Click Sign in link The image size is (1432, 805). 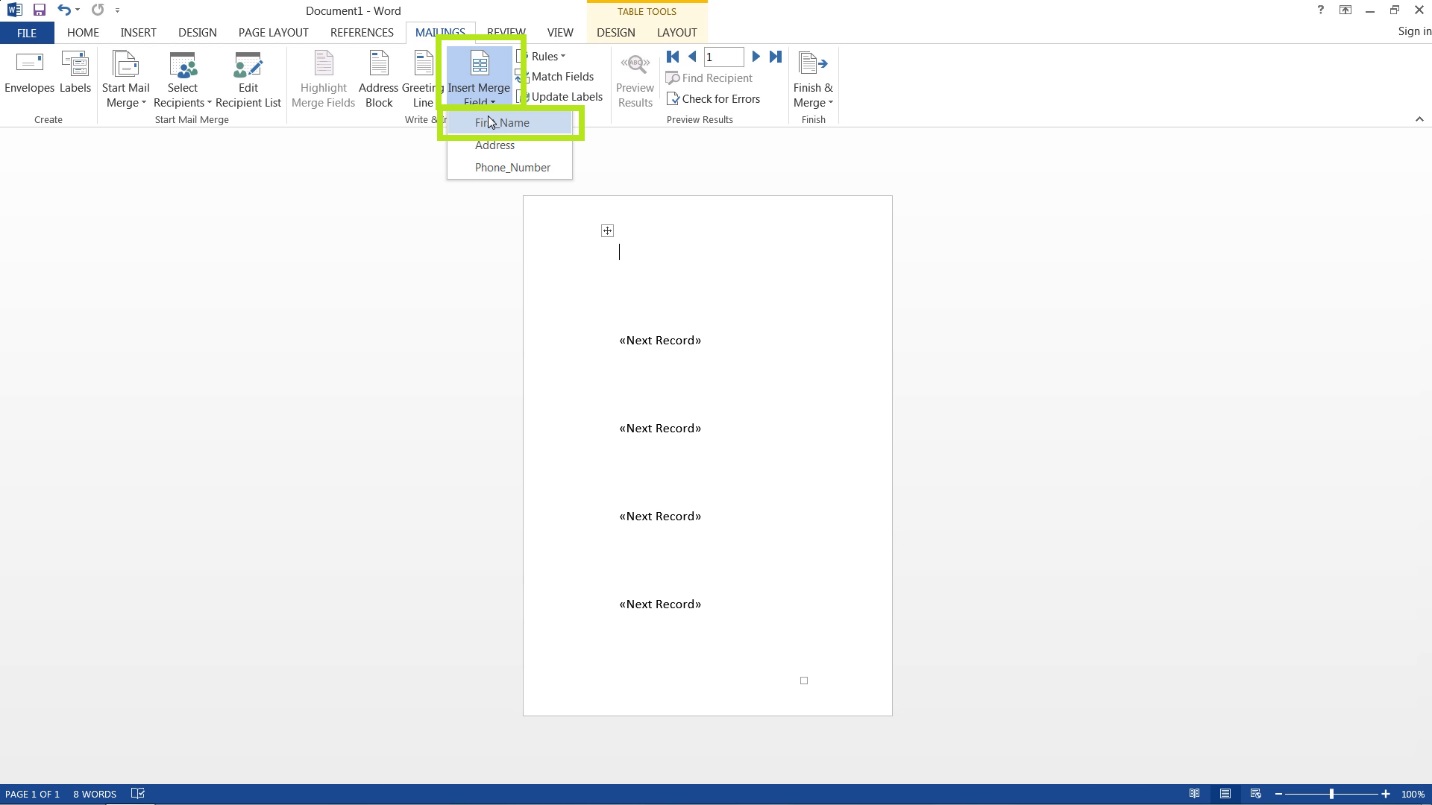coord(1414,32)
